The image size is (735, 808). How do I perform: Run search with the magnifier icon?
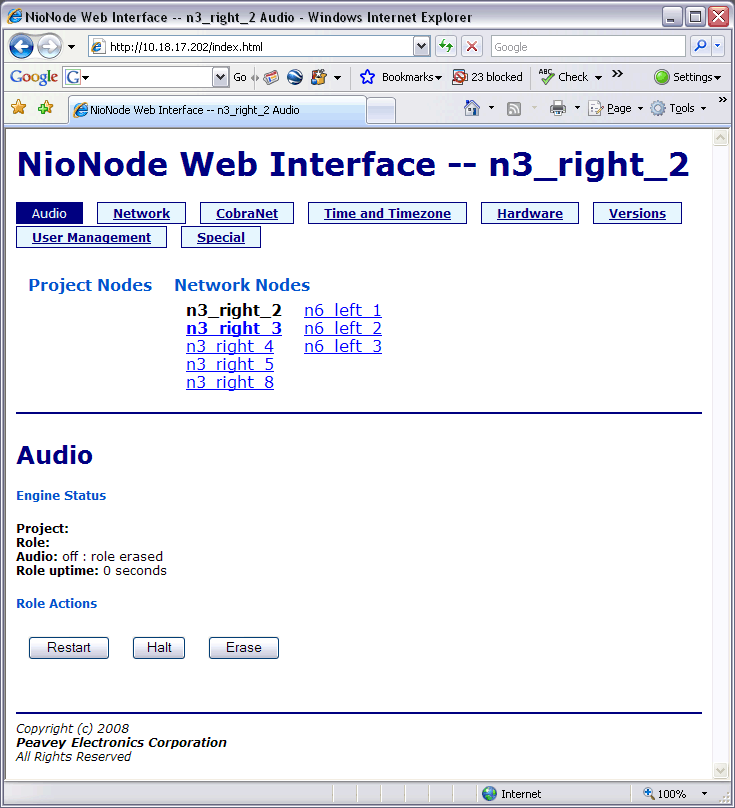(x=700, y=47)
